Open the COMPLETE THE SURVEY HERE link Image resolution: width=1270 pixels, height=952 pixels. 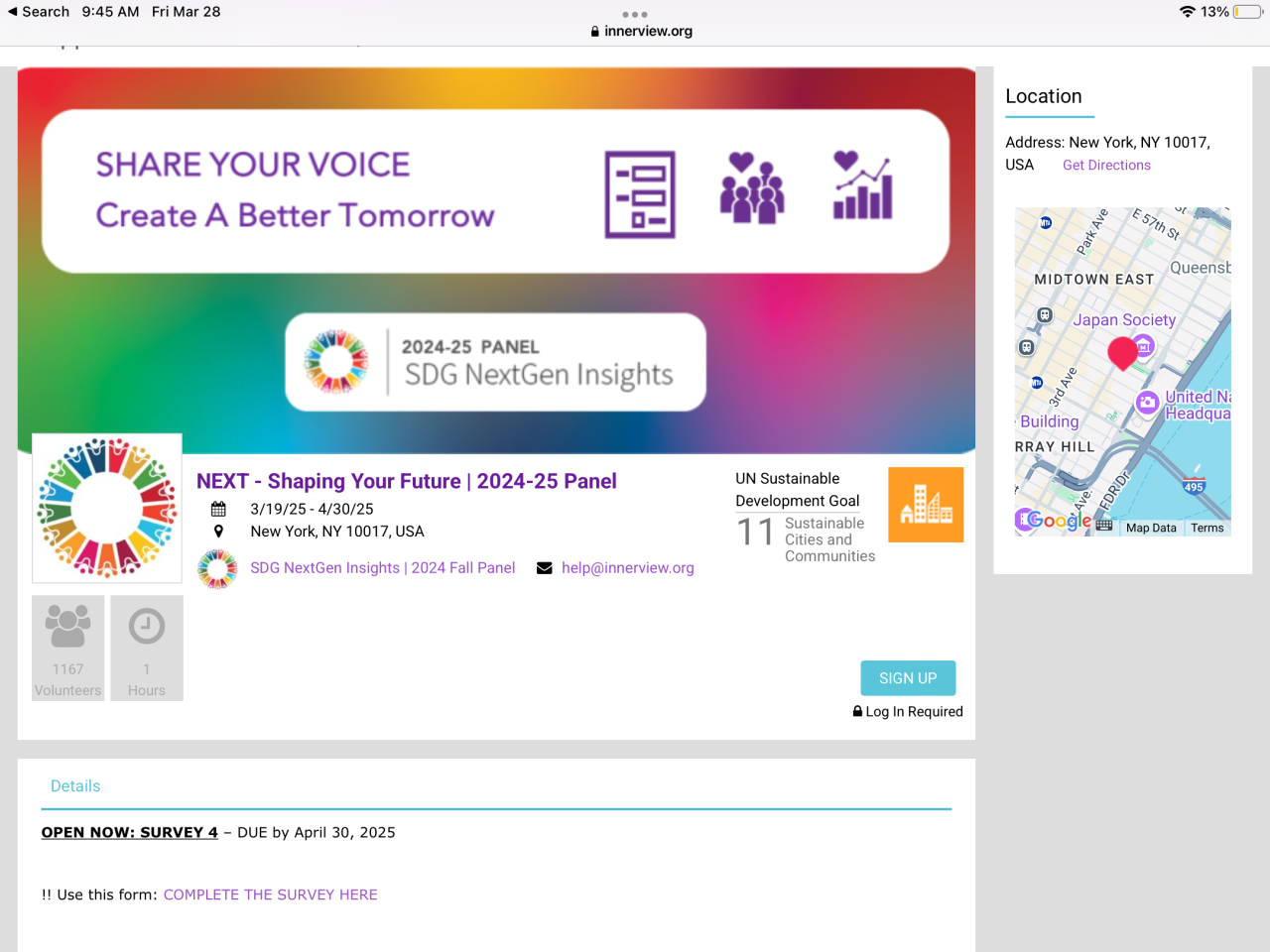tap(271, 894)
